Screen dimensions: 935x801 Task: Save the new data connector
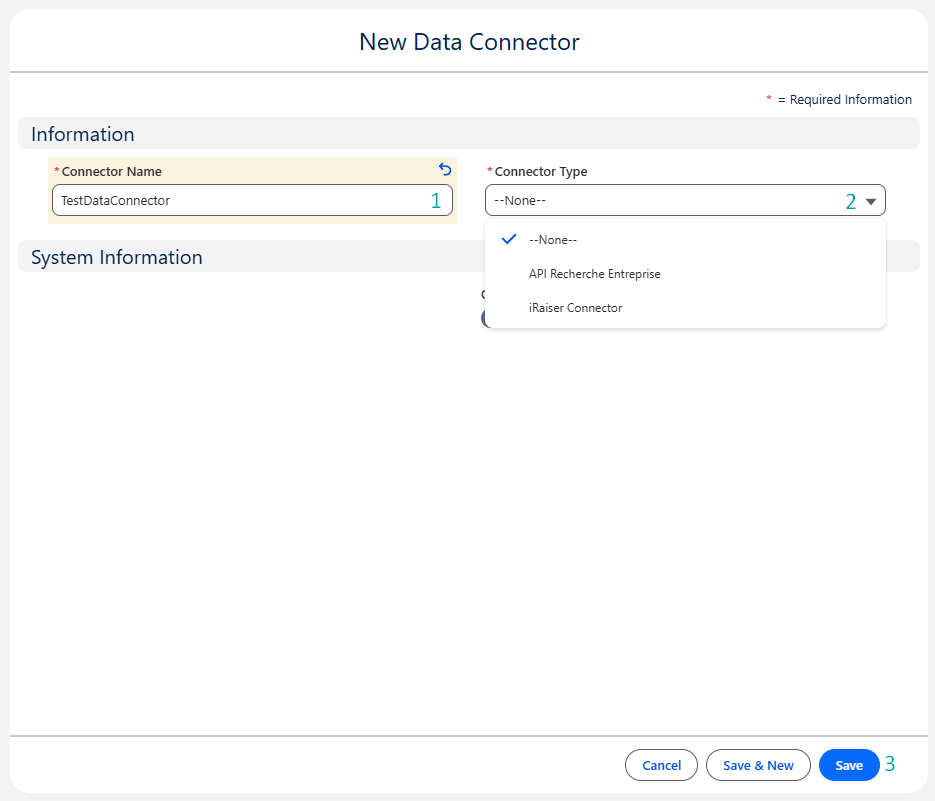(x=848, y=764)
